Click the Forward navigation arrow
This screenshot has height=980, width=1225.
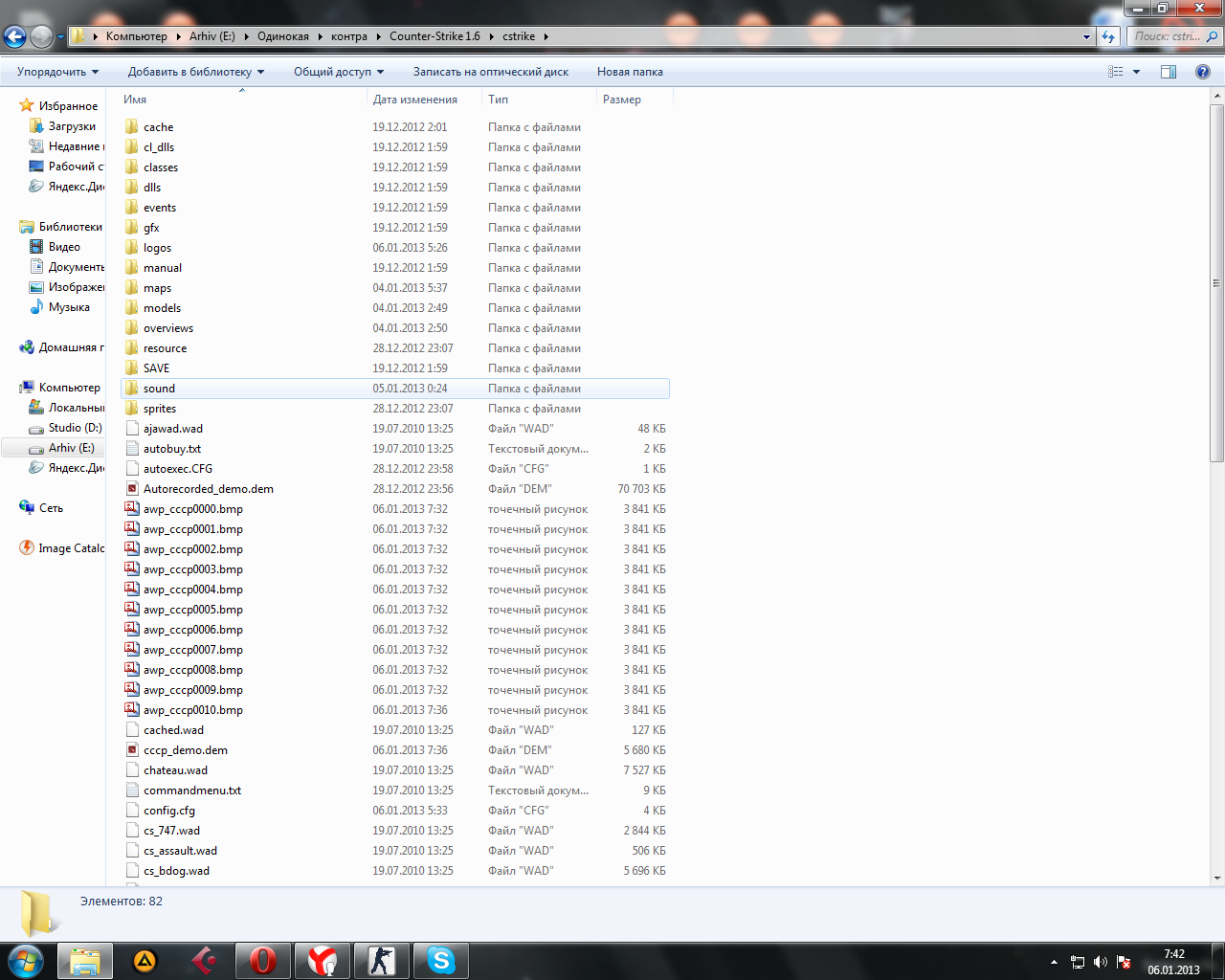(41, 36)
